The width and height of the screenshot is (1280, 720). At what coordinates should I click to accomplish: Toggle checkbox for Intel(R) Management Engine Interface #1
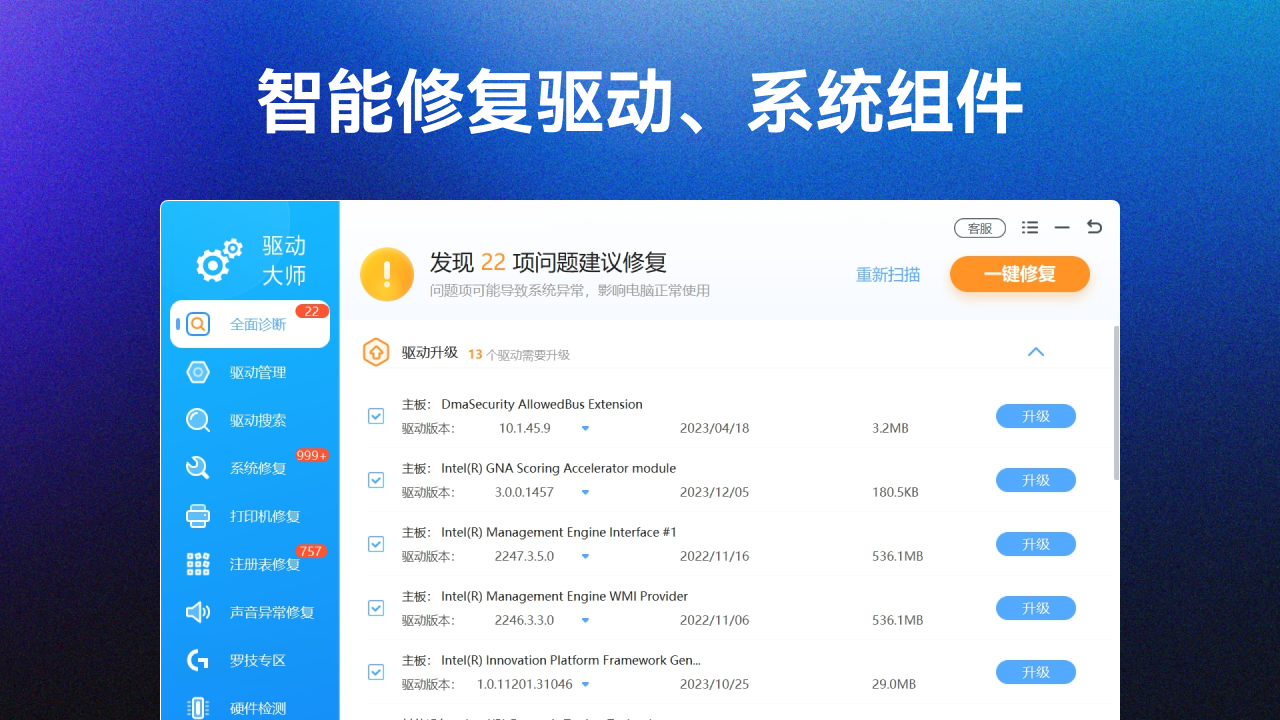point(376,544)
